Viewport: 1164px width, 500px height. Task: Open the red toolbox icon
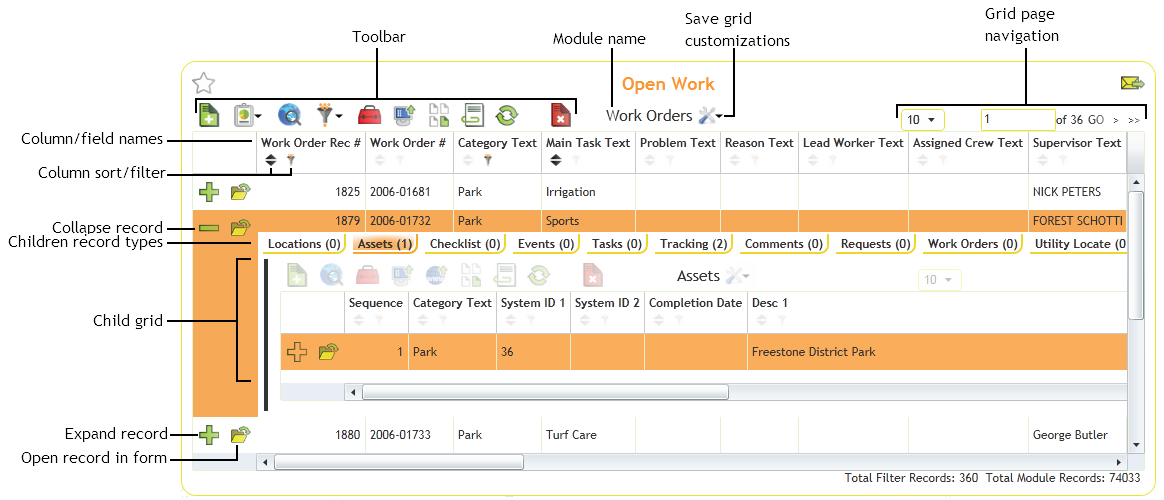point(369,115)
